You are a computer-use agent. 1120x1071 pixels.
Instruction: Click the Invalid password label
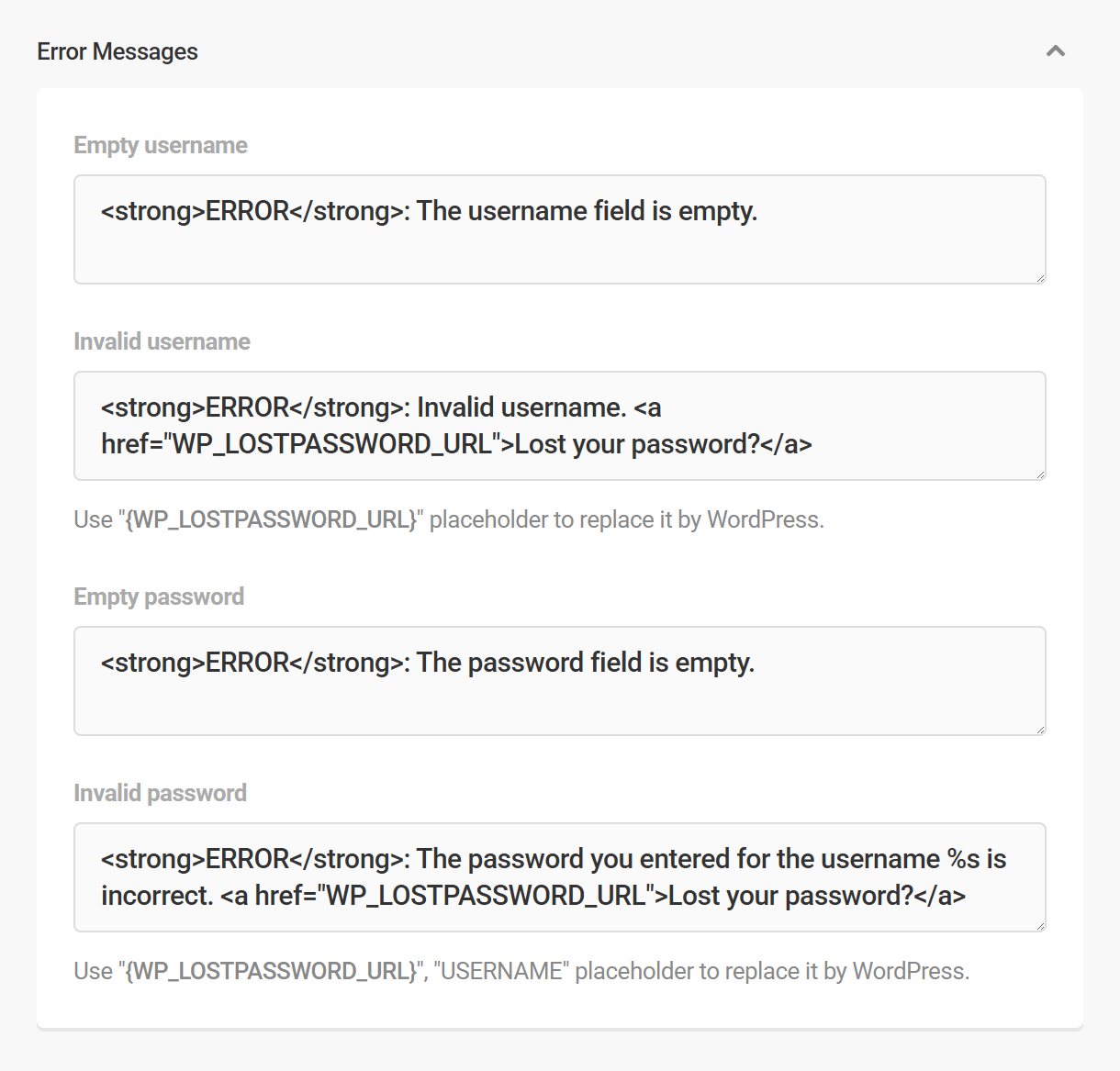point(160,792)
